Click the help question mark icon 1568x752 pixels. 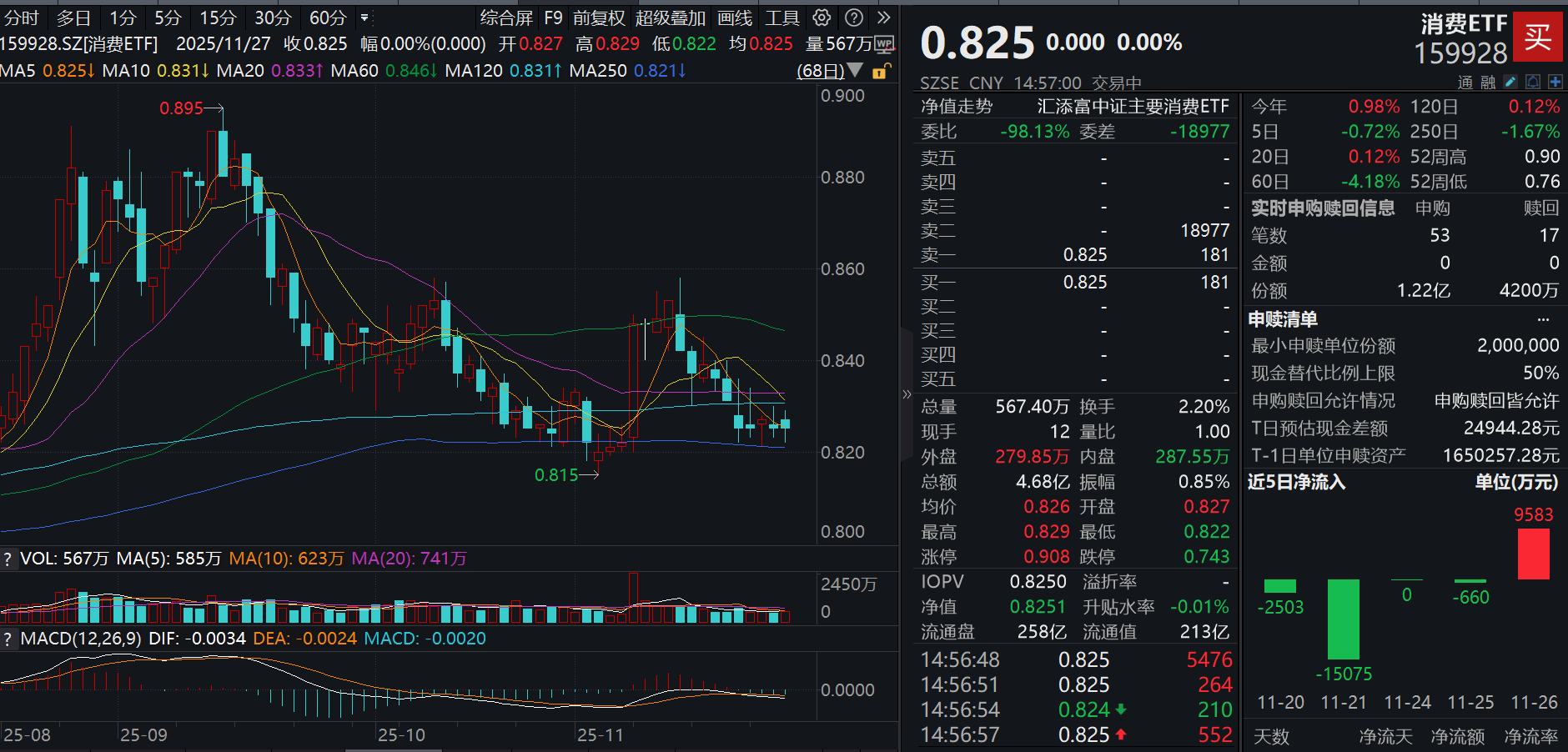point(852,18)
